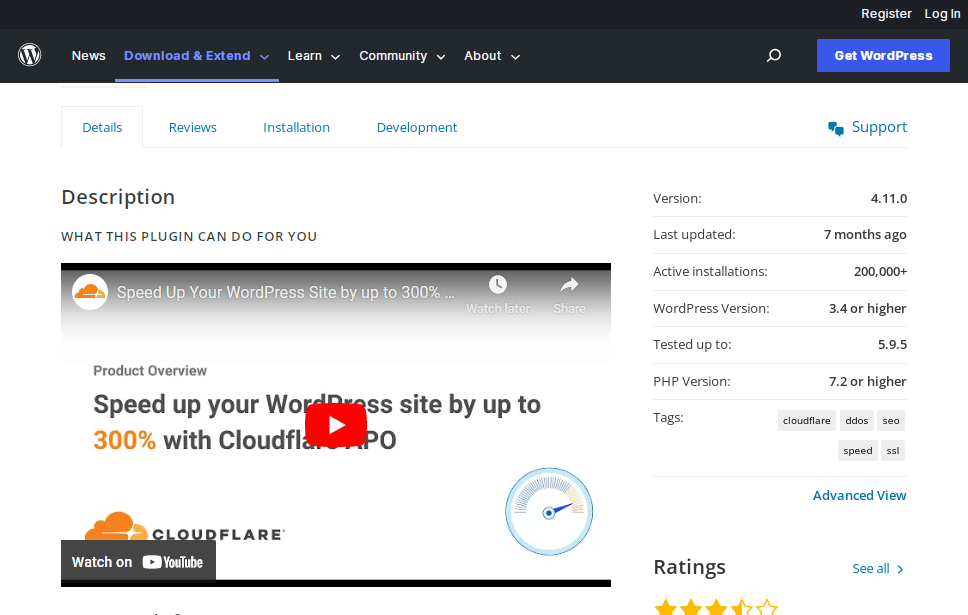Click the Watch later clock icon
This screenshot has width=968, height=615.
click(498, 285)
